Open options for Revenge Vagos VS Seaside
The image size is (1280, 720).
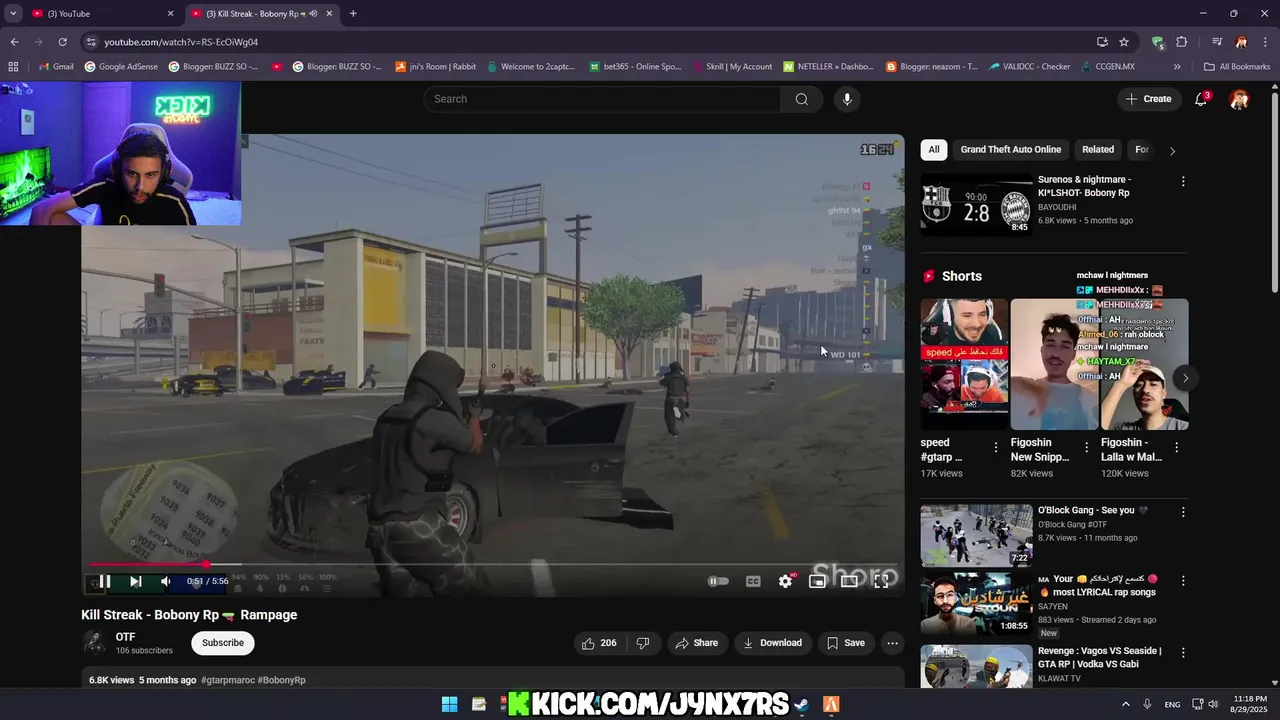(1183, 652)
